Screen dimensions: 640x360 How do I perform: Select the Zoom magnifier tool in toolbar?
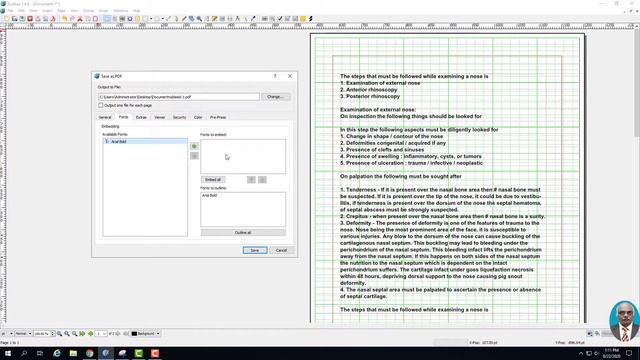pos(199,19)
